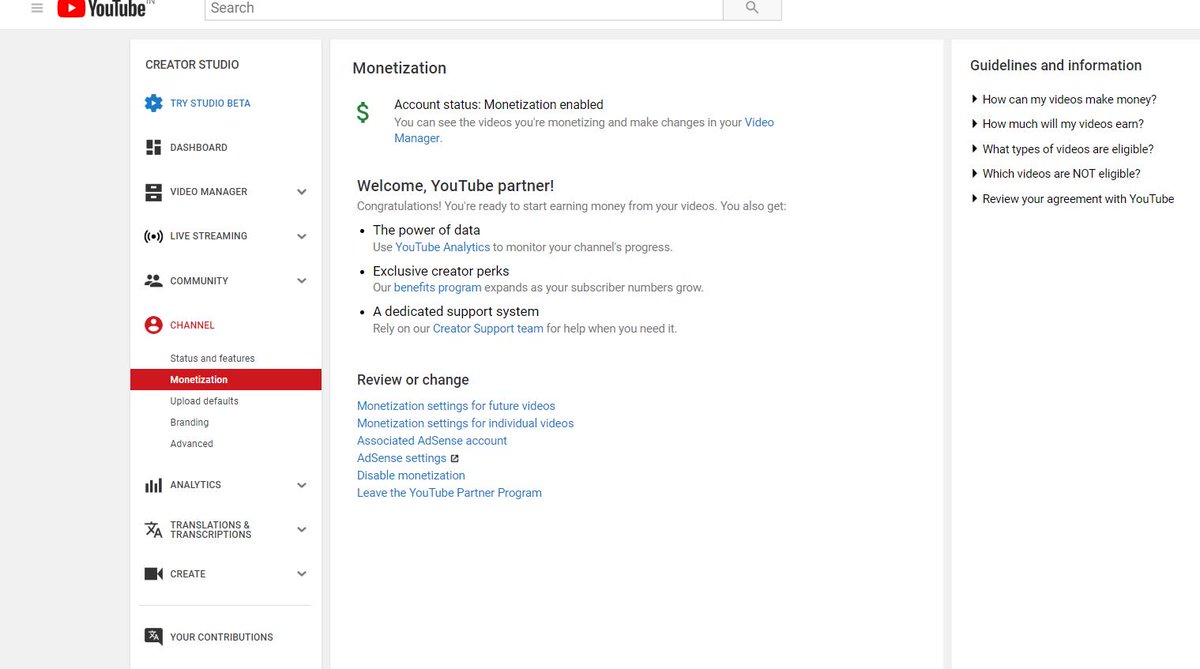
Task: Open TRY STUDIO BETA menu item
Action: tap(210, 103)
